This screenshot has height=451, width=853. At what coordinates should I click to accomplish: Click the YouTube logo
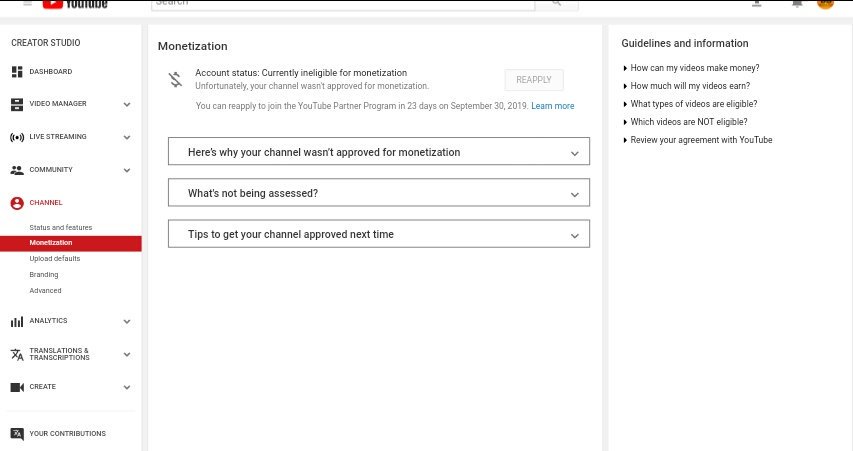(x=75, y=4)
